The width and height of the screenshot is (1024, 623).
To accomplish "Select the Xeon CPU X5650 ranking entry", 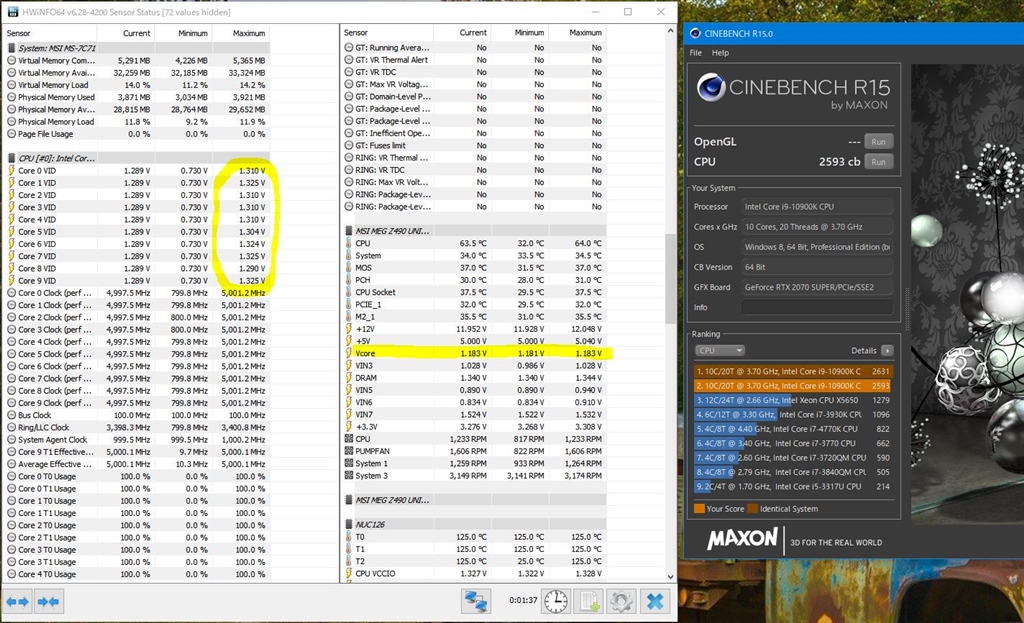I will click(x=793, y=400).
